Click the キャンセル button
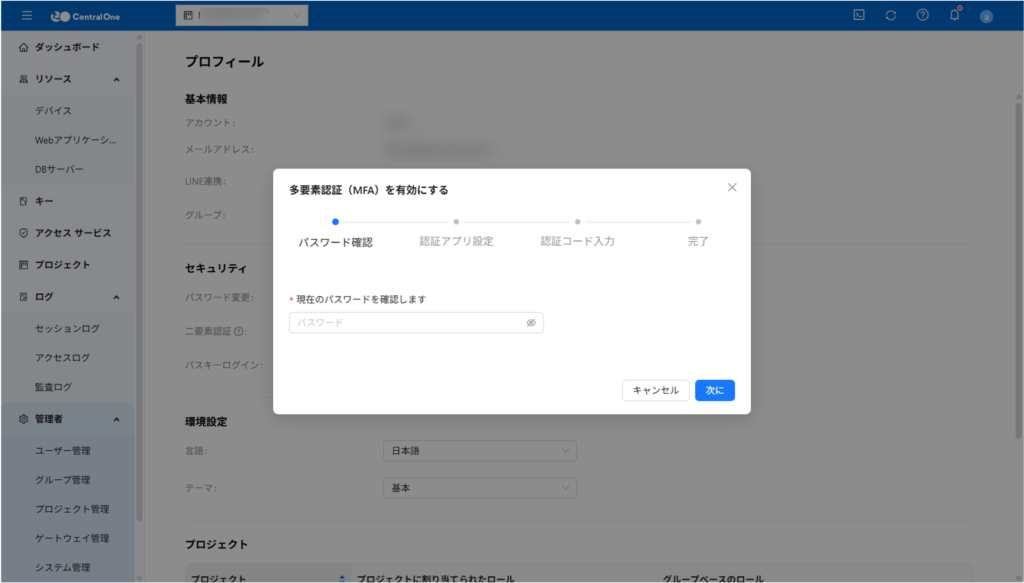 (x=655, y=390)
